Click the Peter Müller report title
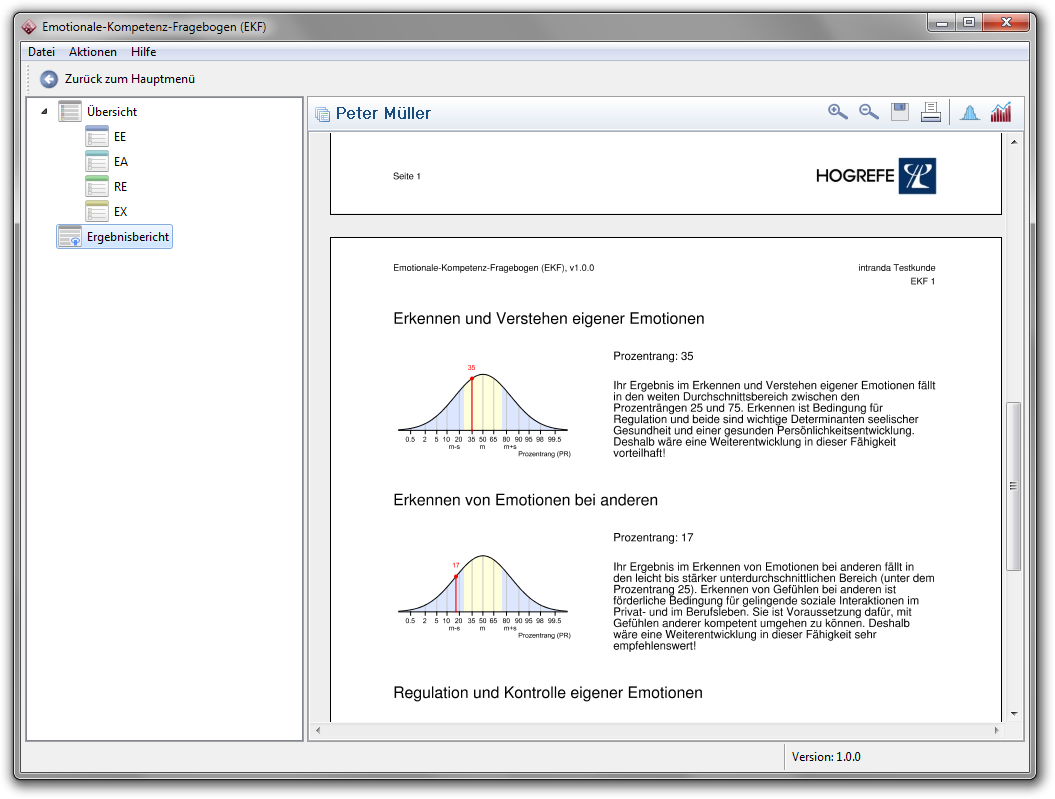This screenshot has height=799, width=1055. [383, 114]
